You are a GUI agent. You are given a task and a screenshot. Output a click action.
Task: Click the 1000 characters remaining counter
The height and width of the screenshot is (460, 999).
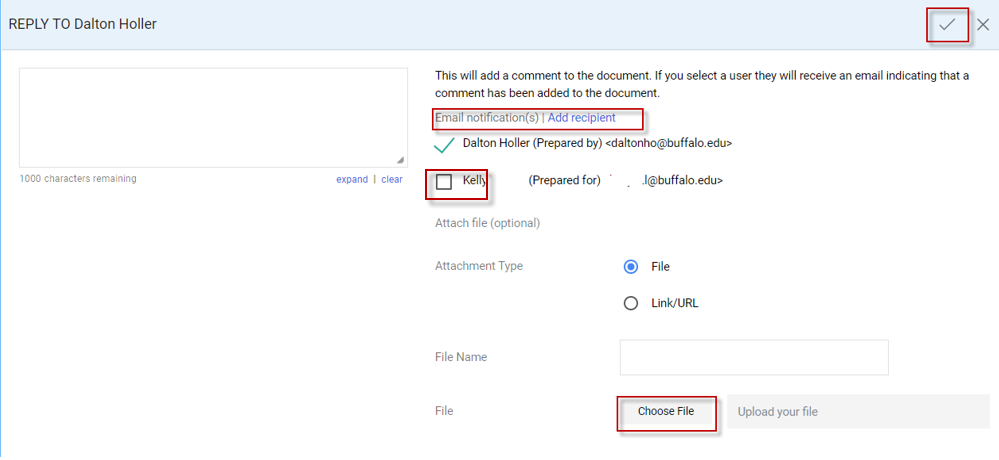click(x=78, y=179)
